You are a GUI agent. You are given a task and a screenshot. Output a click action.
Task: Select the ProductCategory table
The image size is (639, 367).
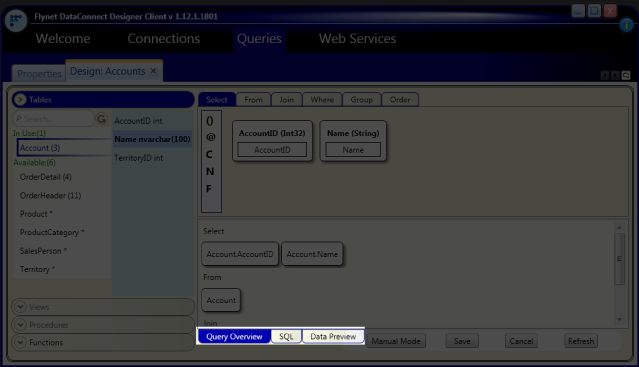point(52,232)
